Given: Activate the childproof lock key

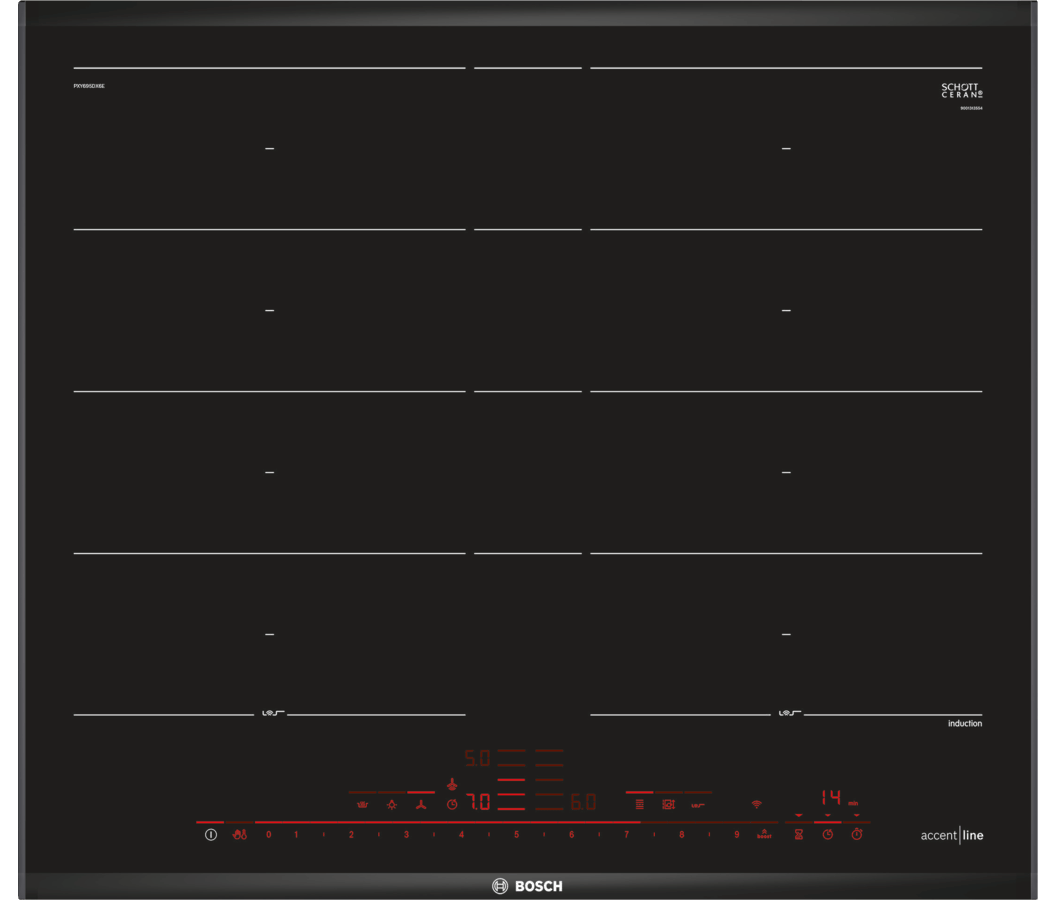Looking at the screenshot, I should (x=240, y=835).
